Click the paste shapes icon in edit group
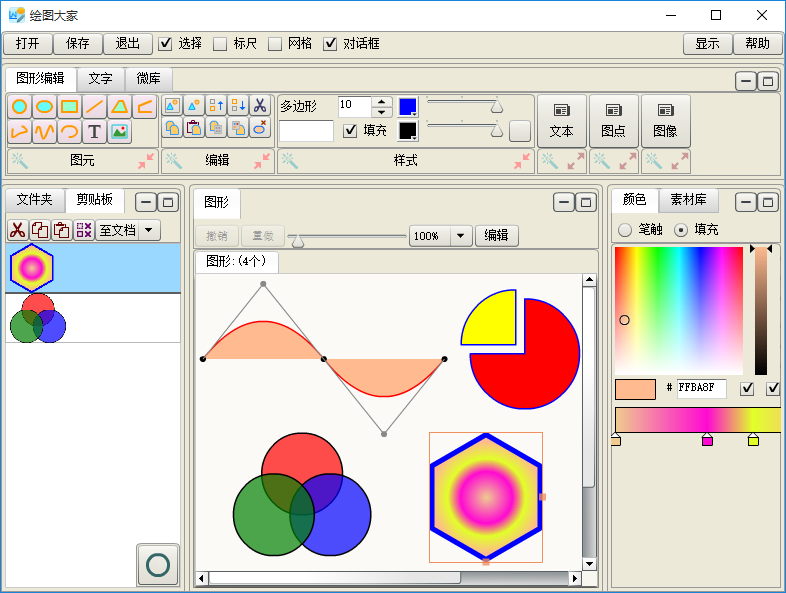 [194, 128]
